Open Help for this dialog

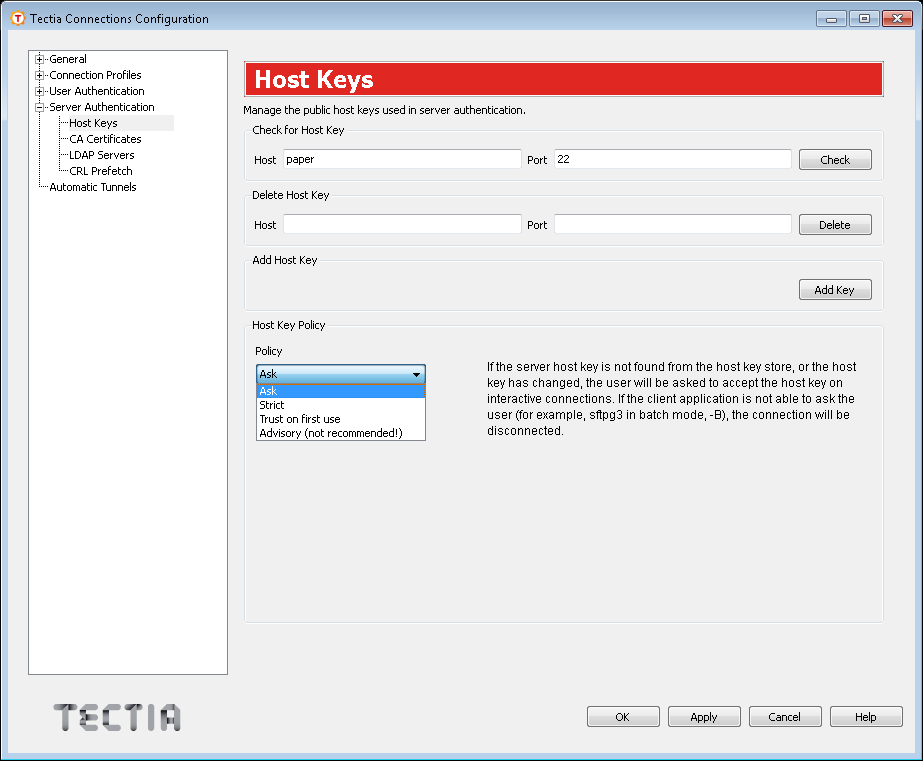click(865, 716)
